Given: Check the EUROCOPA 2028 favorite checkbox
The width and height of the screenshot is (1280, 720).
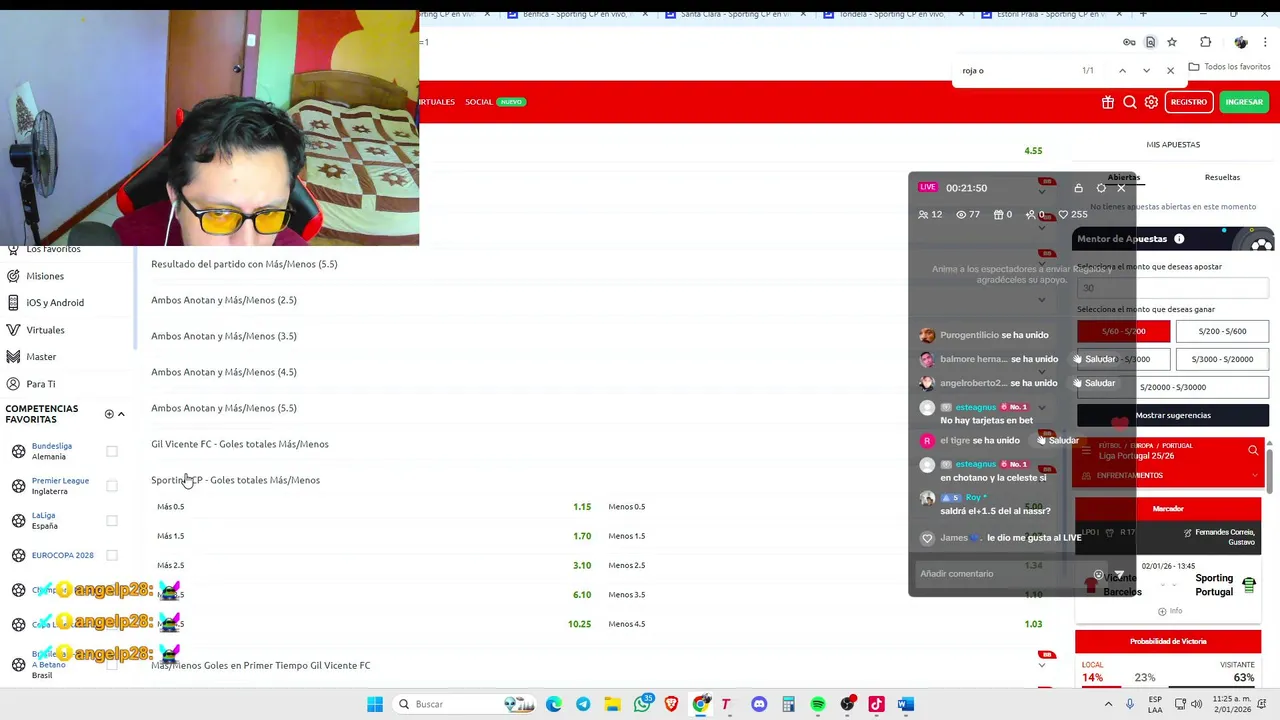Looking at the screenshot, I should click(112, 555).
